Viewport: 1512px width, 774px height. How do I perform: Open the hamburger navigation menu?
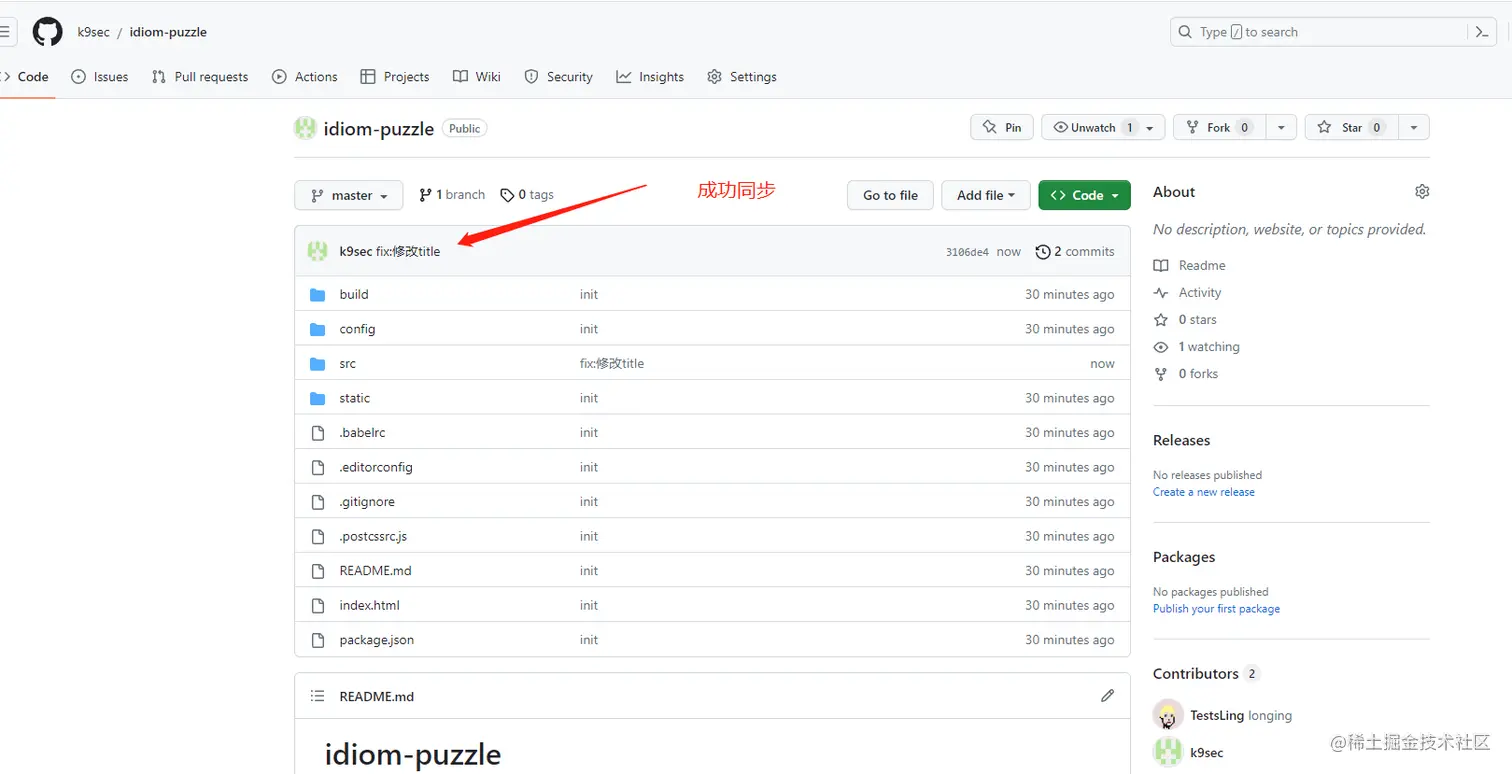click(6, 32)
